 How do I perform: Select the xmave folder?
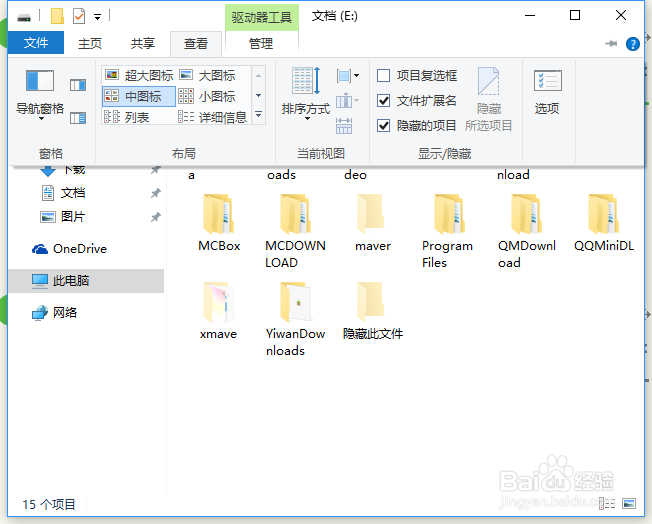218,311
